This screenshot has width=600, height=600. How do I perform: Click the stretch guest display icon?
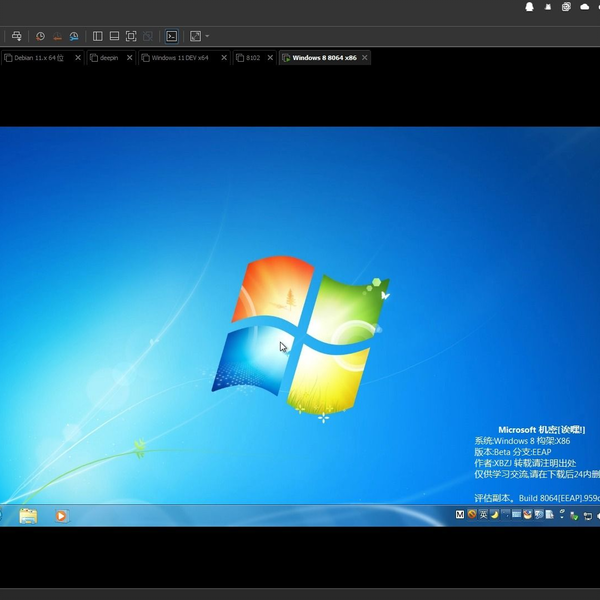coord(195,36)
